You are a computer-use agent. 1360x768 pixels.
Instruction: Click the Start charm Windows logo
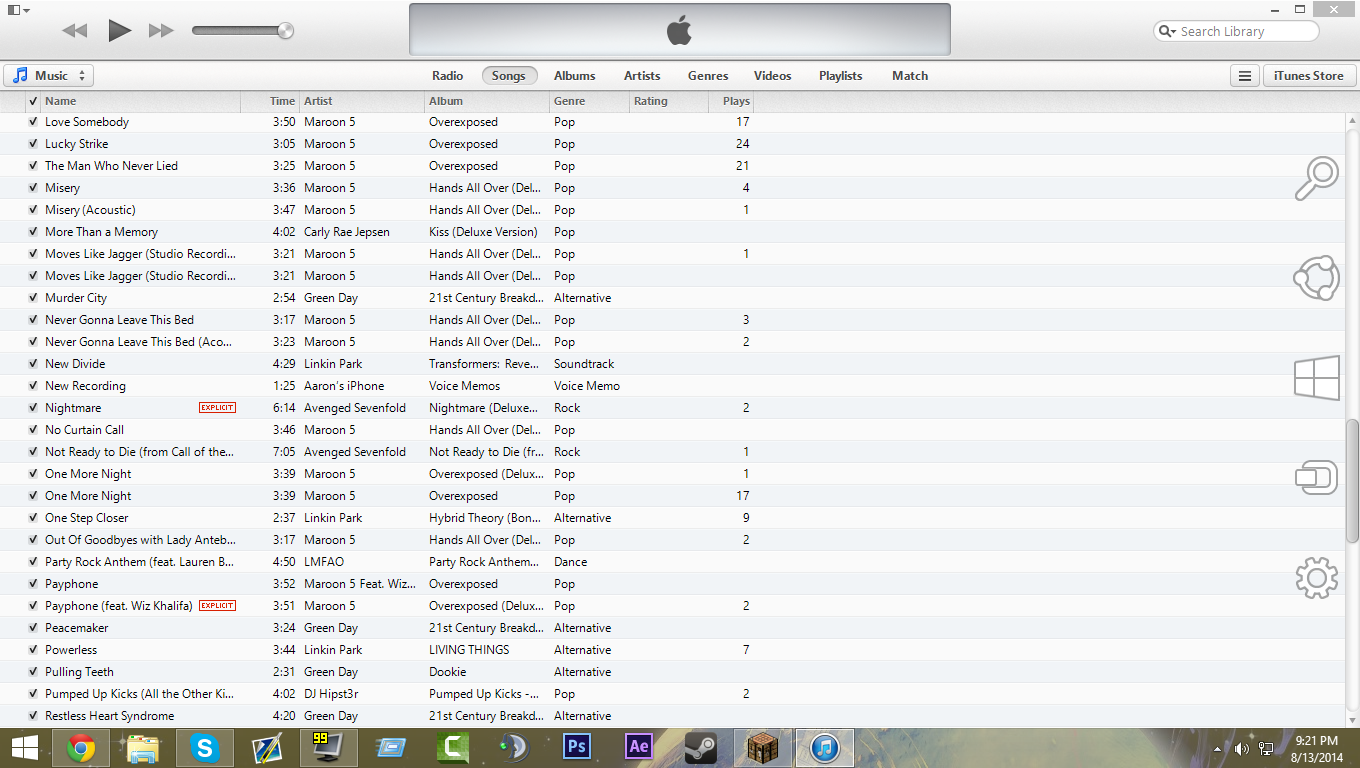(1316, 379)
